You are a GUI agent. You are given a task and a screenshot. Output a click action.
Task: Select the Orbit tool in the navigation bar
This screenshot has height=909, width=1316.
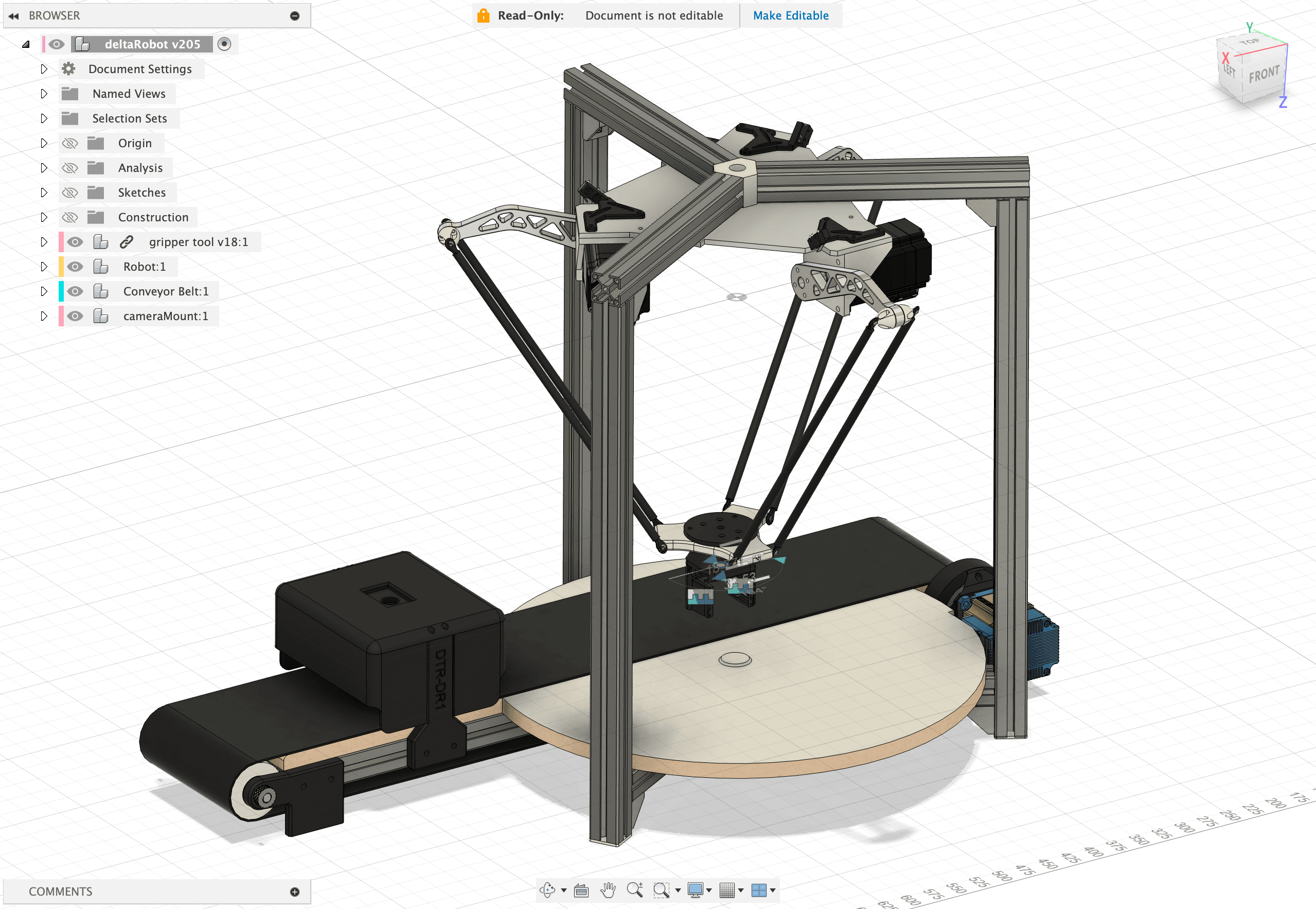tap(547, 889)
